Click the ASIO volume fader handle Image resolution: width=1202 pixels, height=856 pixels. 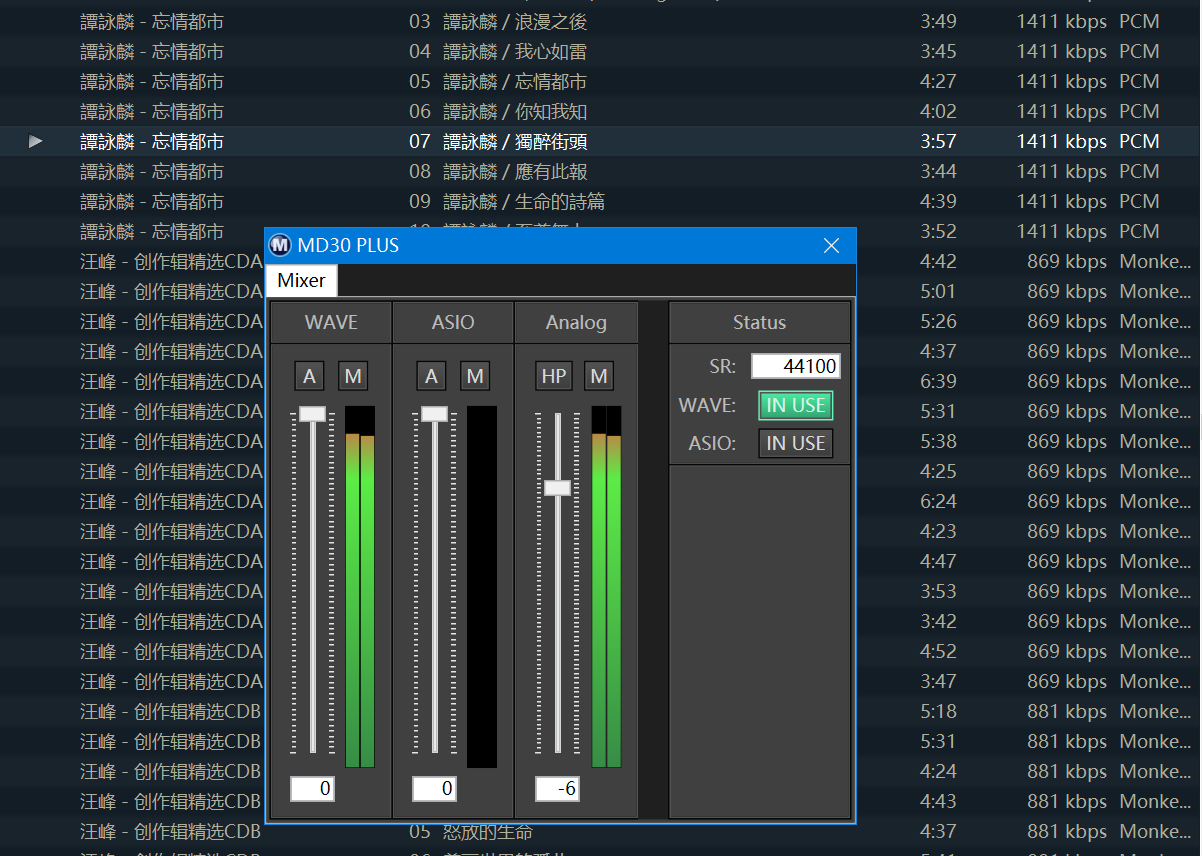click(x=434, y=413)
